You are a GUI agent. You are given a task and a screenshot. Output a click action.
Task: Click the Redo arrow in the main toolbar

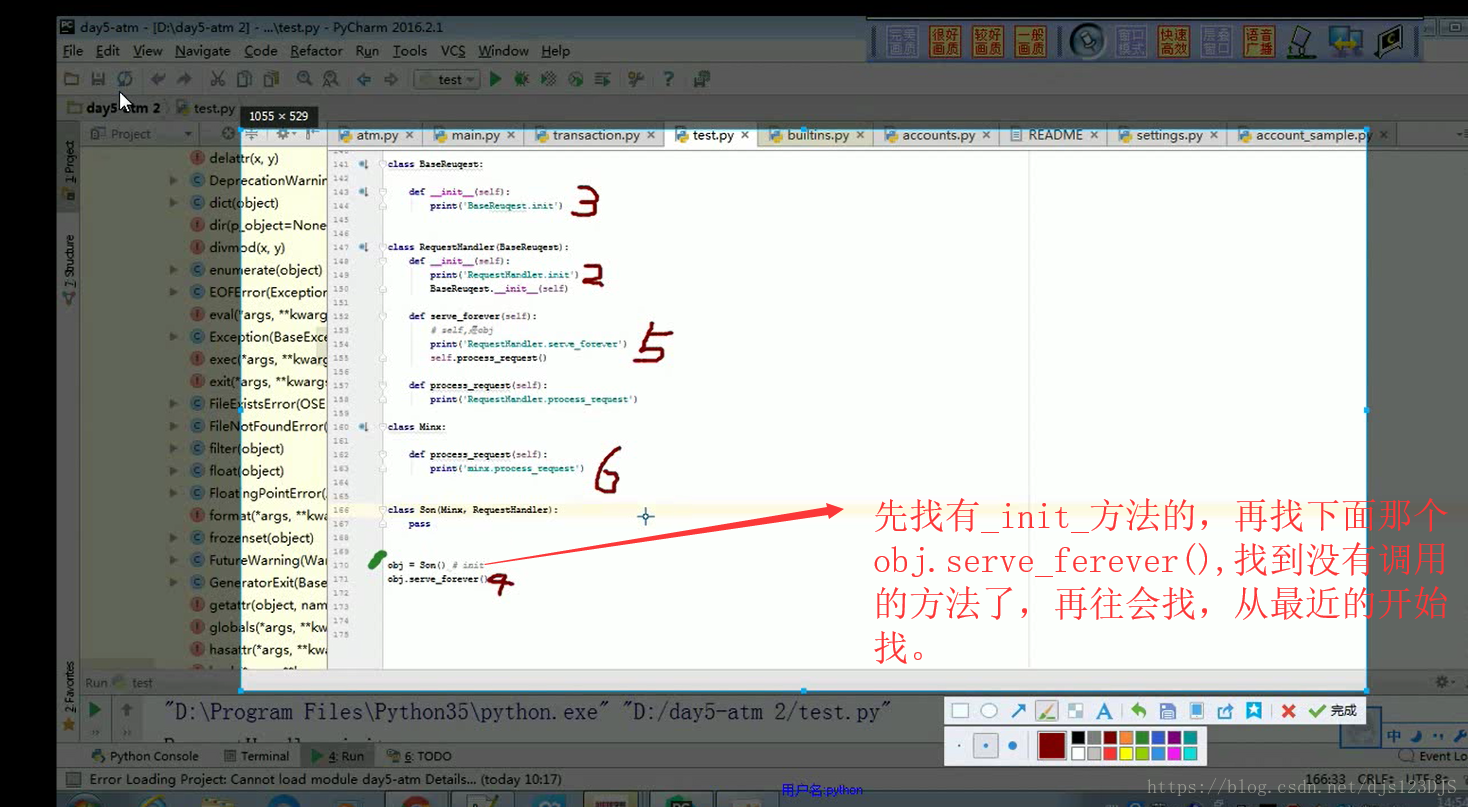pyautogui.click(x=184, y=79)
